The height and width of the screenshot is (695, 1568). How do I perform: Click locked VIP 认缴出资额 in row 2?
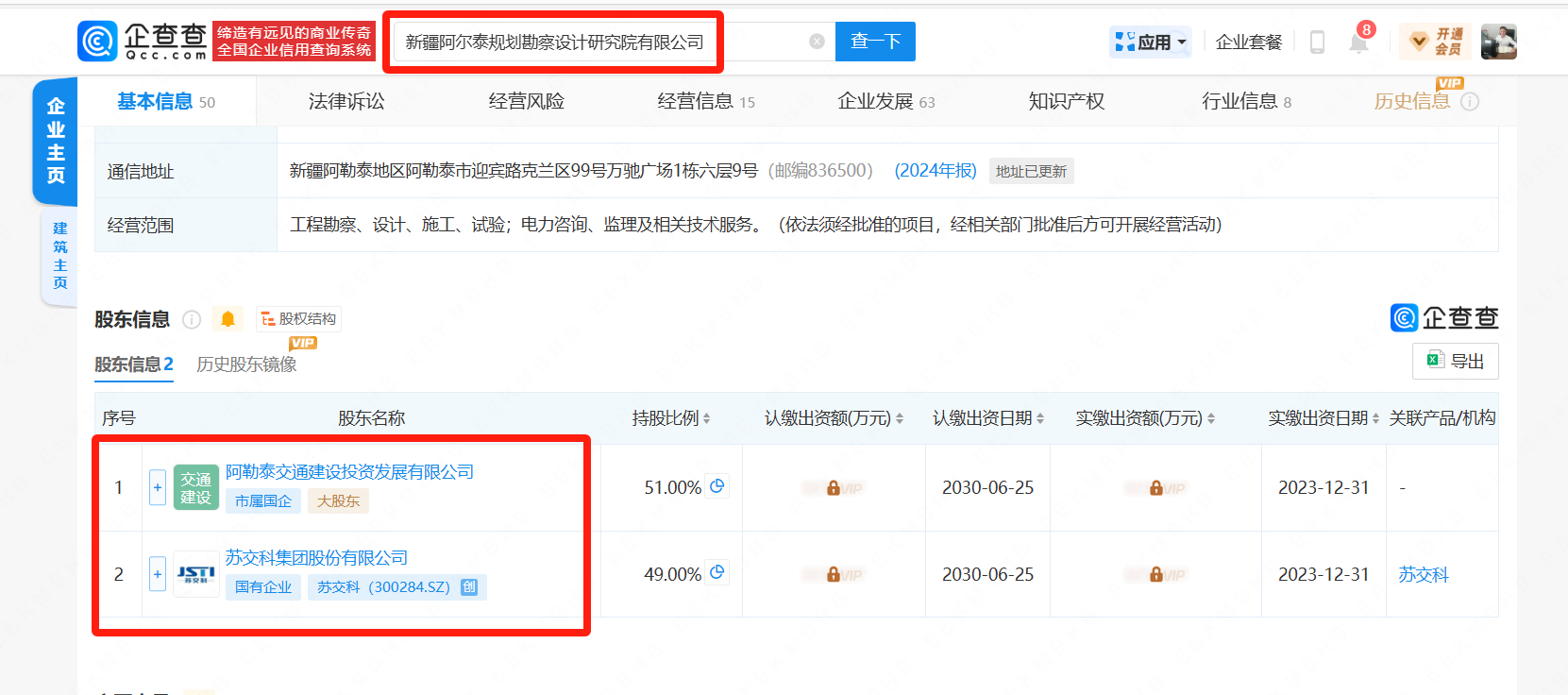tap(834, 574)
